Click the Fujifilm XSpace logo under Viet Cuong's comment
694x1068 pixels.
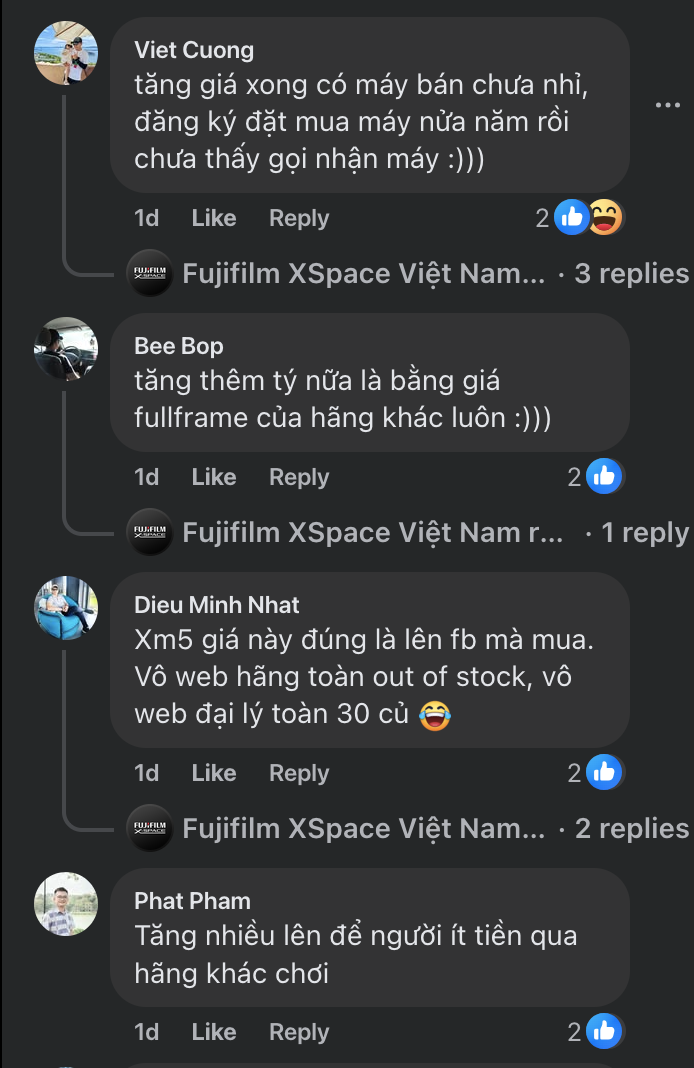[151, 273]
